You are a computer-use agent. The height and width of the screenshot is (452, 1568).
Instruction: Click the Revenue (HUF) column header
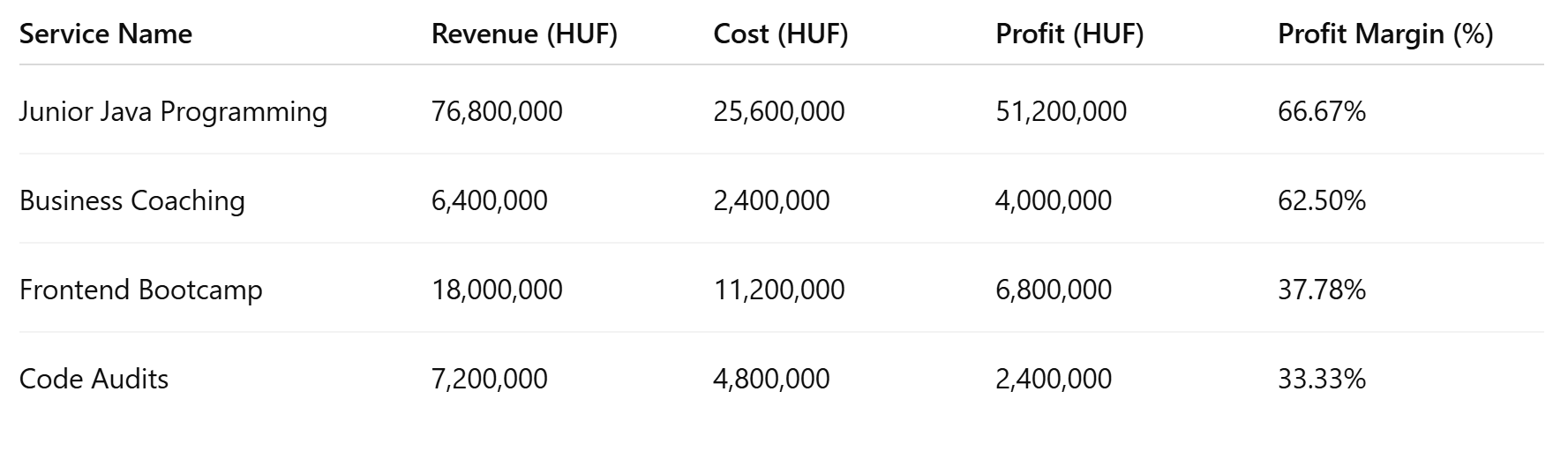click(524, 34)
